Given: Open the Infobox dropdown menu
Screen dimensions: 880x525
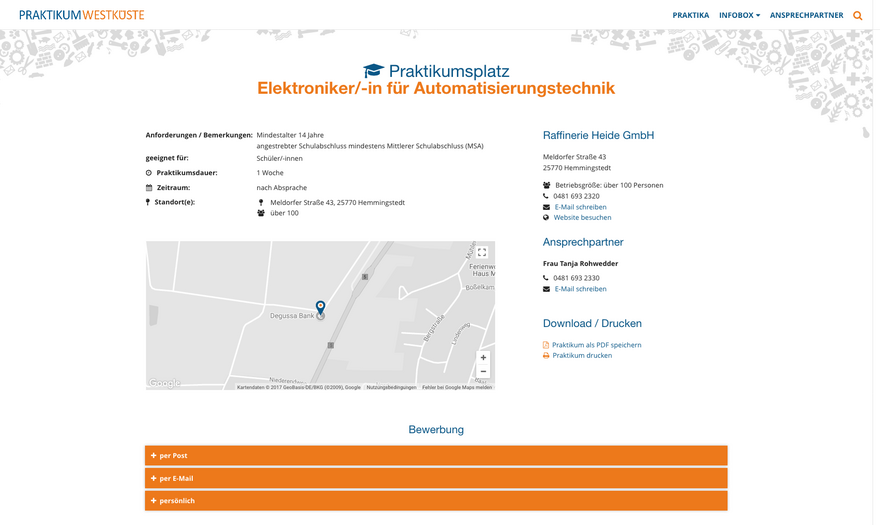Looking at the screenshot, I should (x=739, y=15).
